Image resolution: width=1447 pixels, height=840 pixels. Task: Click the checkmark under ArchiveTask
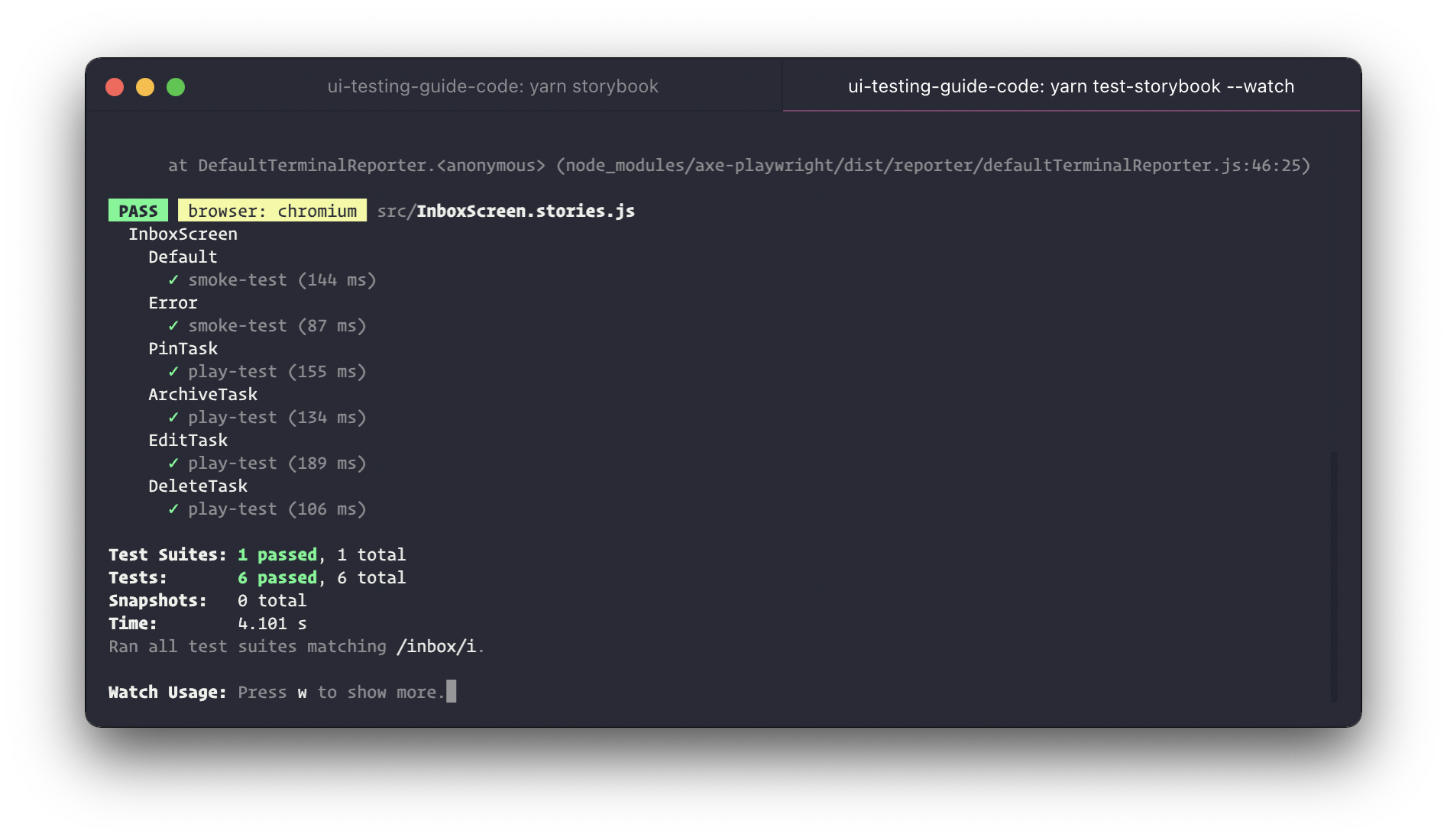(x=173, y=418)
